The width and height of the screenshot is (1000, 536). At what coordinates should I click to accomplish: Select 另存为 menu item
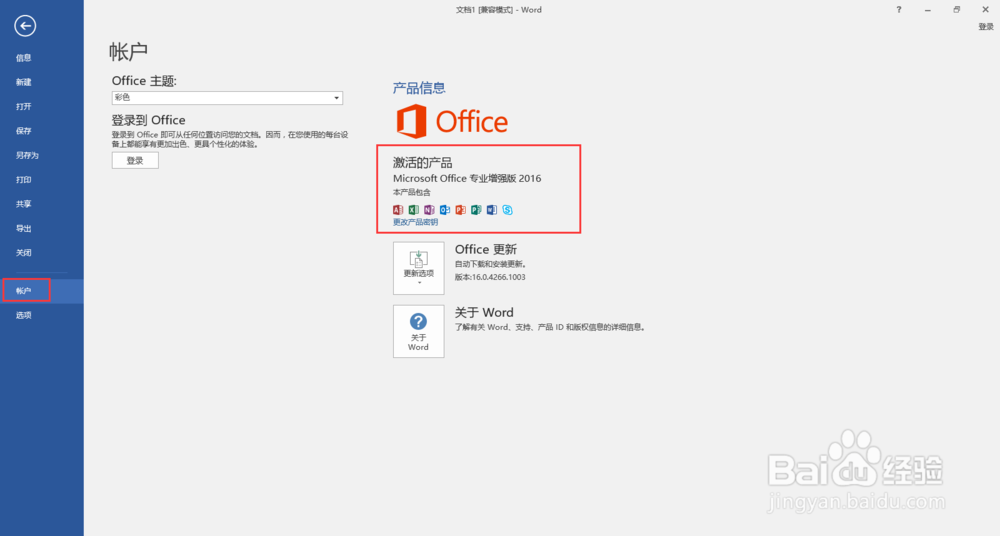pyautogui.click(x=27, y=155)
